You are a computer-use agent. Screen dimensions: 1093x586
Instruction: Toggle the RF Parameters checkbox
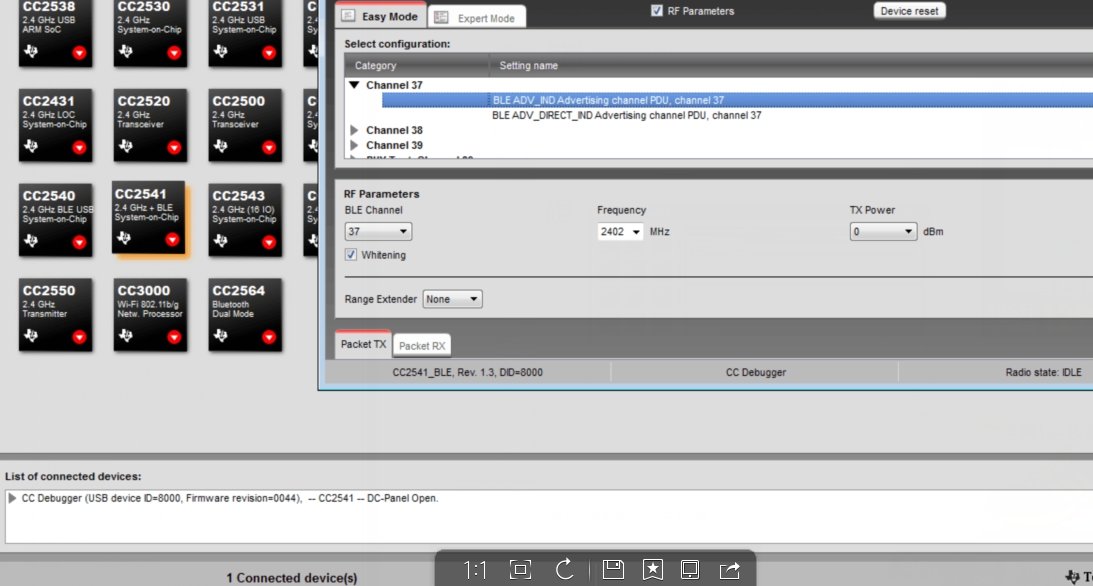pyautogui.click(x=657, y=10)
